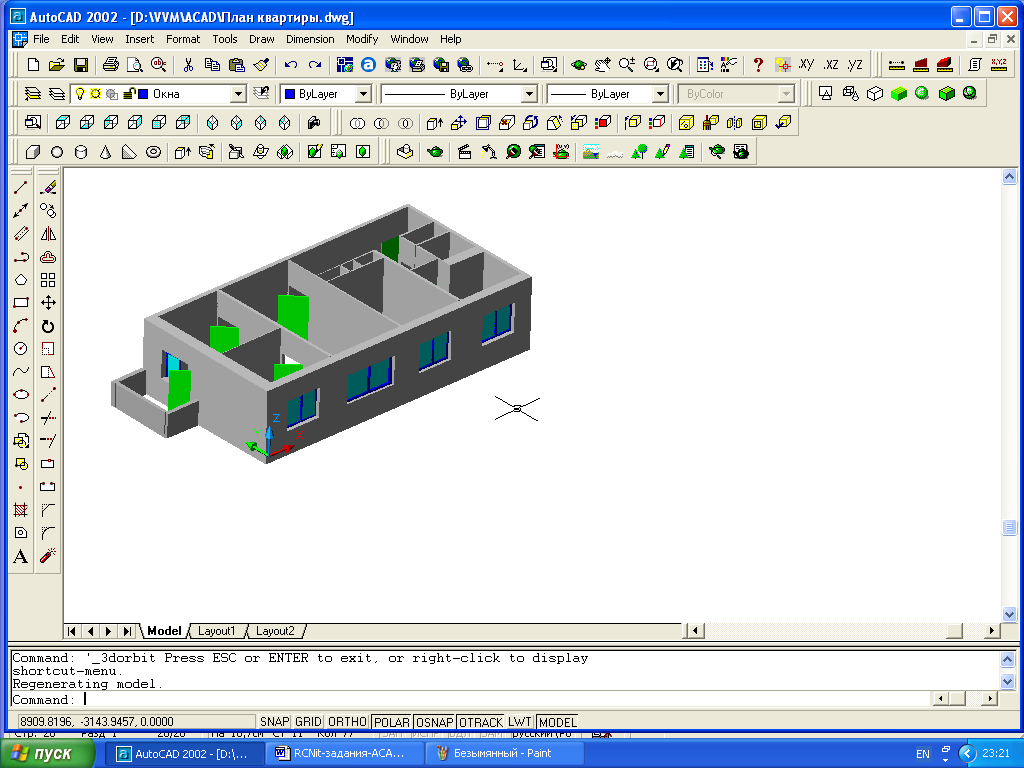The image size is (1024, 768).
Task: Toggle POLAR tracking in status bar
Action: [392, 722]
